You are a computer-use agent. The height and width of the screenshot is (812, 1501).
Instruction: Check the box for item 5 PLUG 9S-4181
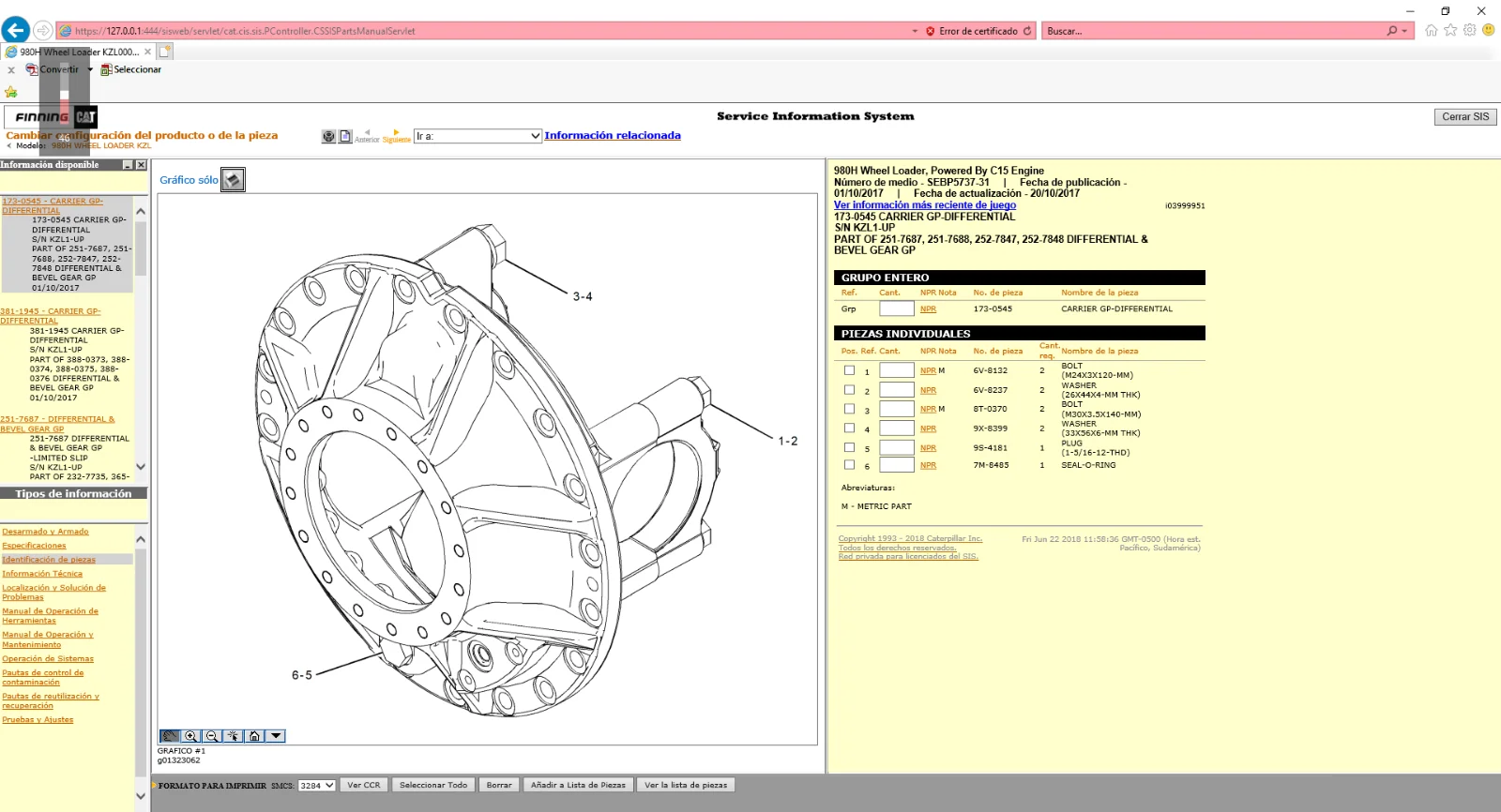click(x=849, y=447)
